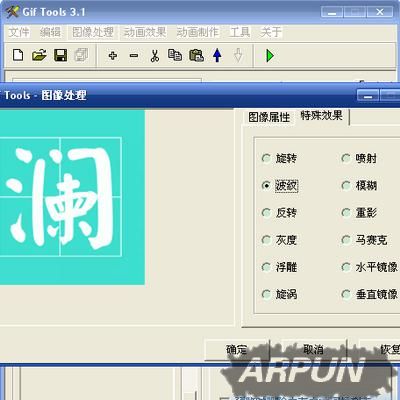
Task: Click the preview image of 澜 character
Action: point(72,197)
